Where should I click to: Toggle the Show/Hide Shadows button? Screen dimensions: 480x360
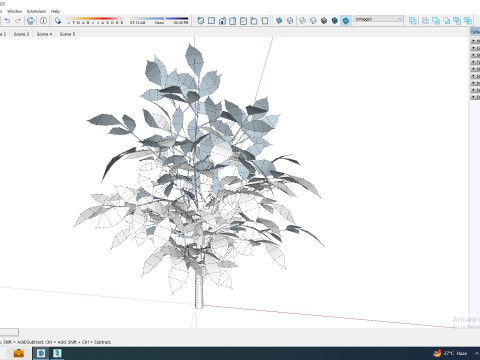pos(58,21)
